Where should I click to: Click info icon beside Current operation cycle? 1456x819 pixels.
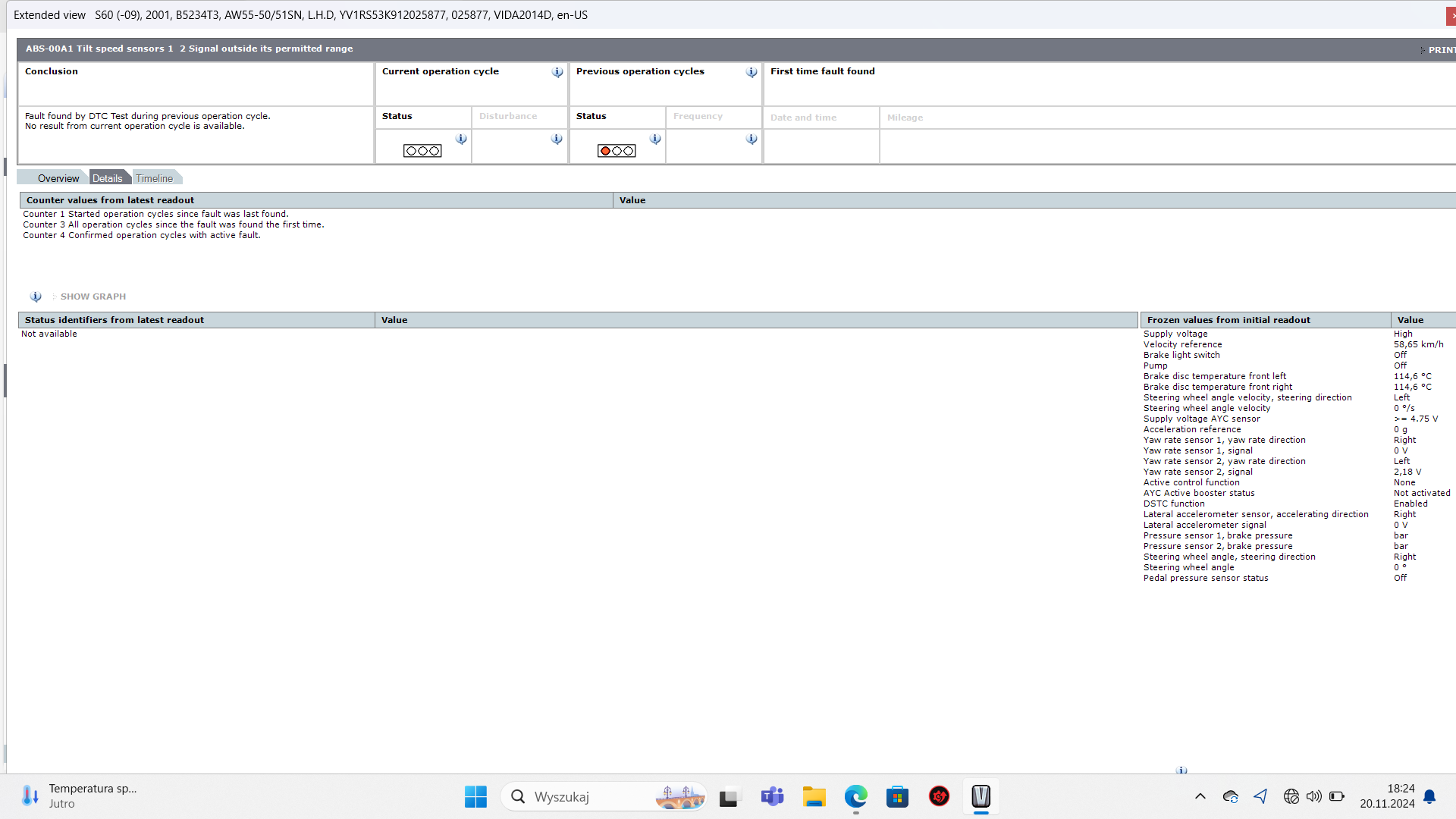click(557, 72)
